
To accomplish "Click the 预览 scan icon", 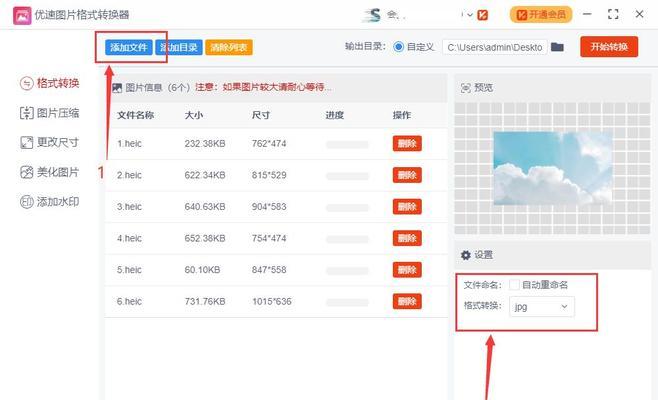I will pyautogui.click(x=465, y=88).
